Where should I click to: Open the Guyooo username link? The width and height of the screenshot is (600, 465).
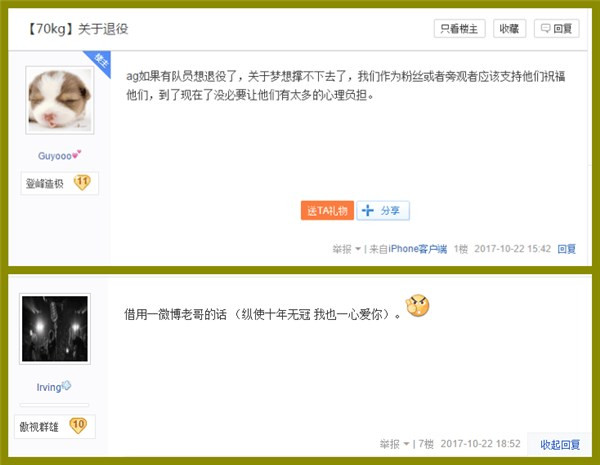(55, 156)
